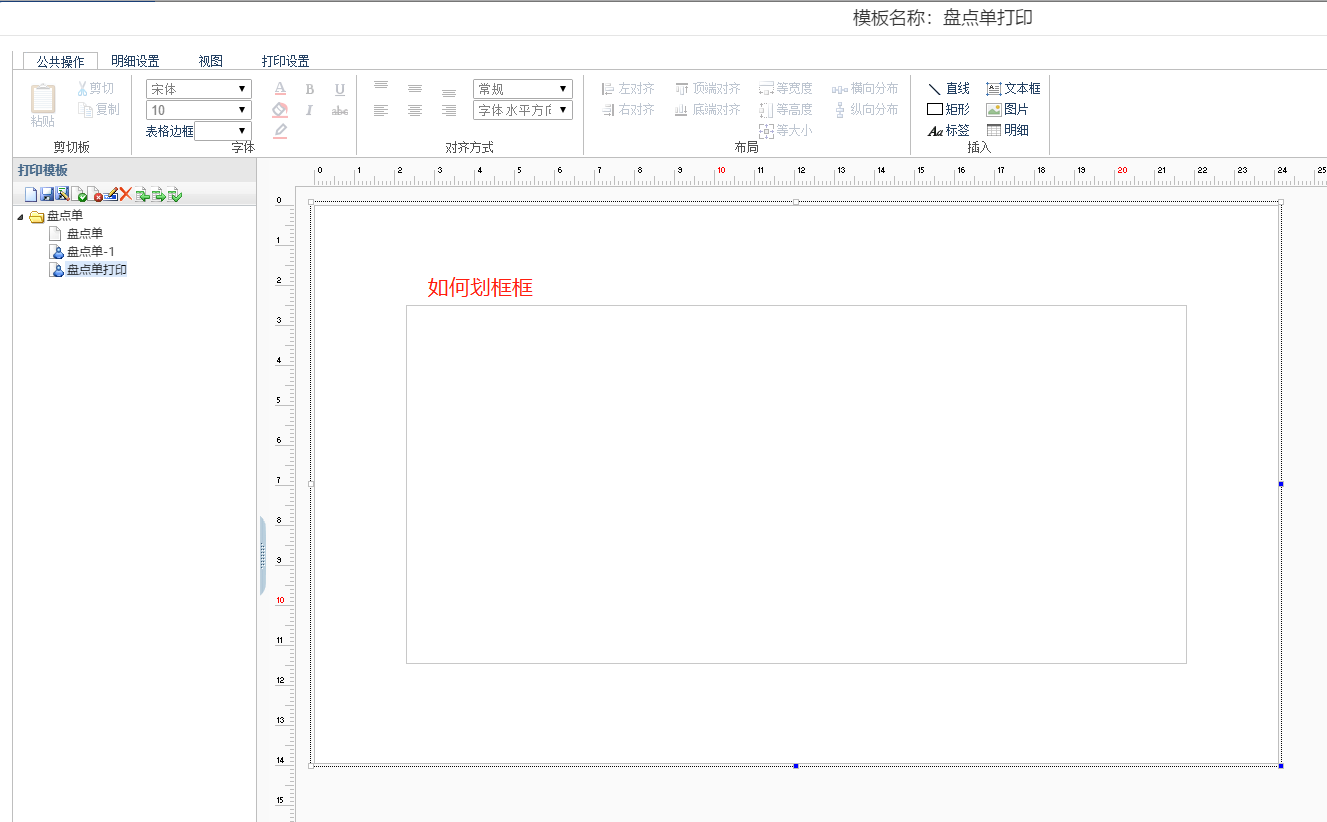Click inside the rectangle on the canvas
This screenshot has height=822, width=1327.
(x=796, y=484)
